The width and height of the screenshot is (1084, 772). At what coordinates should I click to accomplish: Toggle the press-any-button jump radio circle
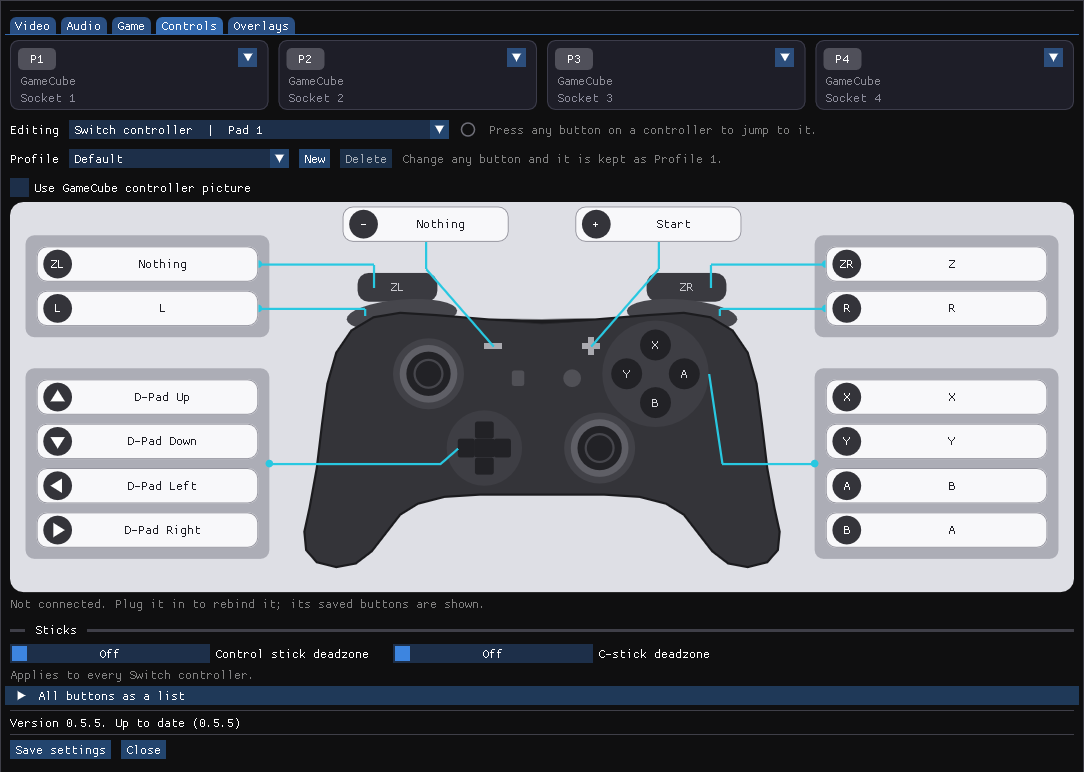click(468, 130)
